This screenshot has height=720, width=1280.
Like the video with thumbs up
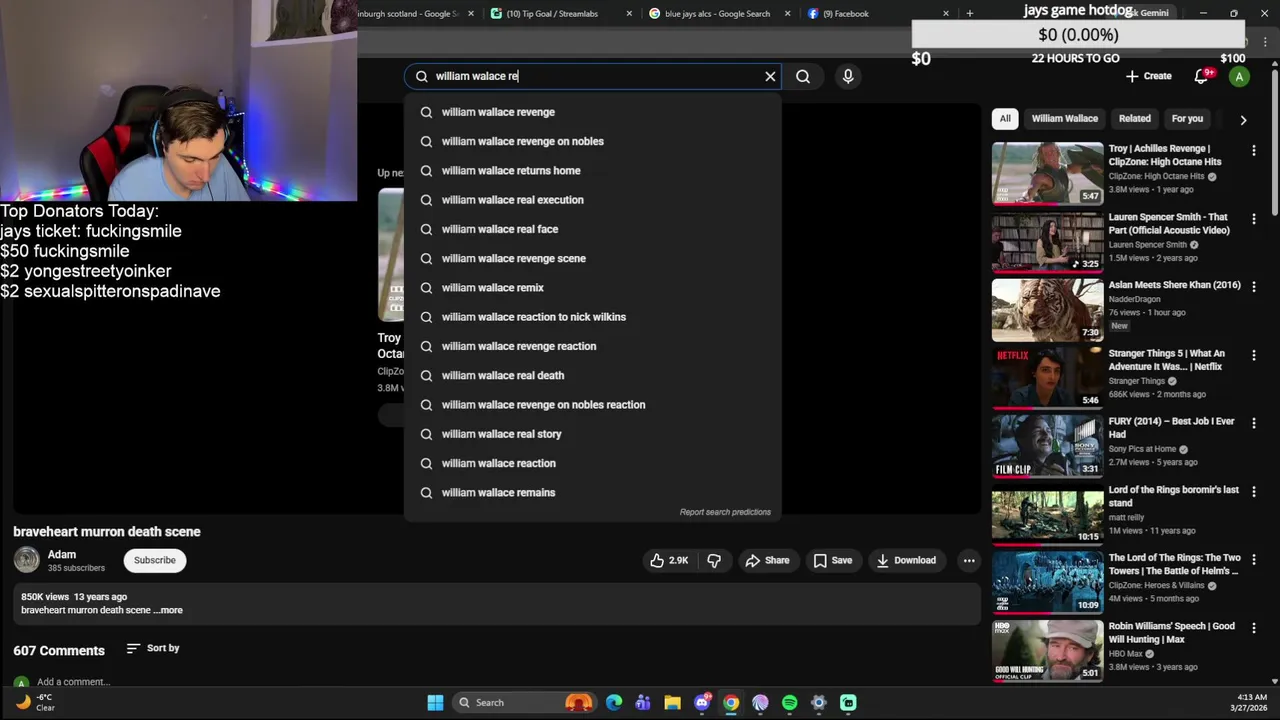click(670, 560)
